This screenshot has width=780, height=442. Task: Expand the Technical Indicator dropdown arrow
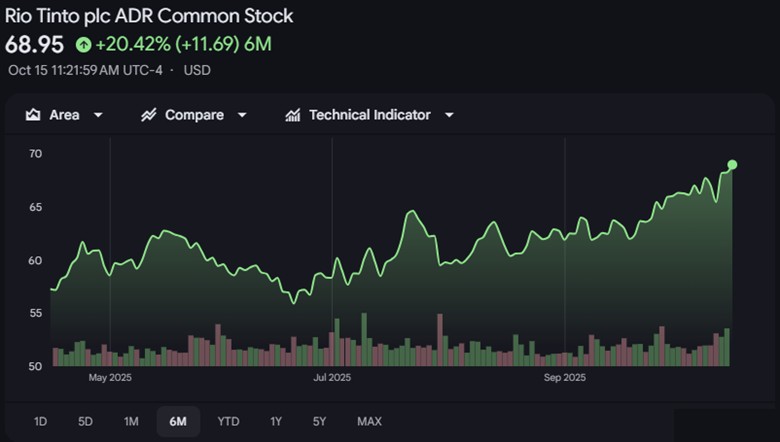pyautogui.click(x=449, y=115)
